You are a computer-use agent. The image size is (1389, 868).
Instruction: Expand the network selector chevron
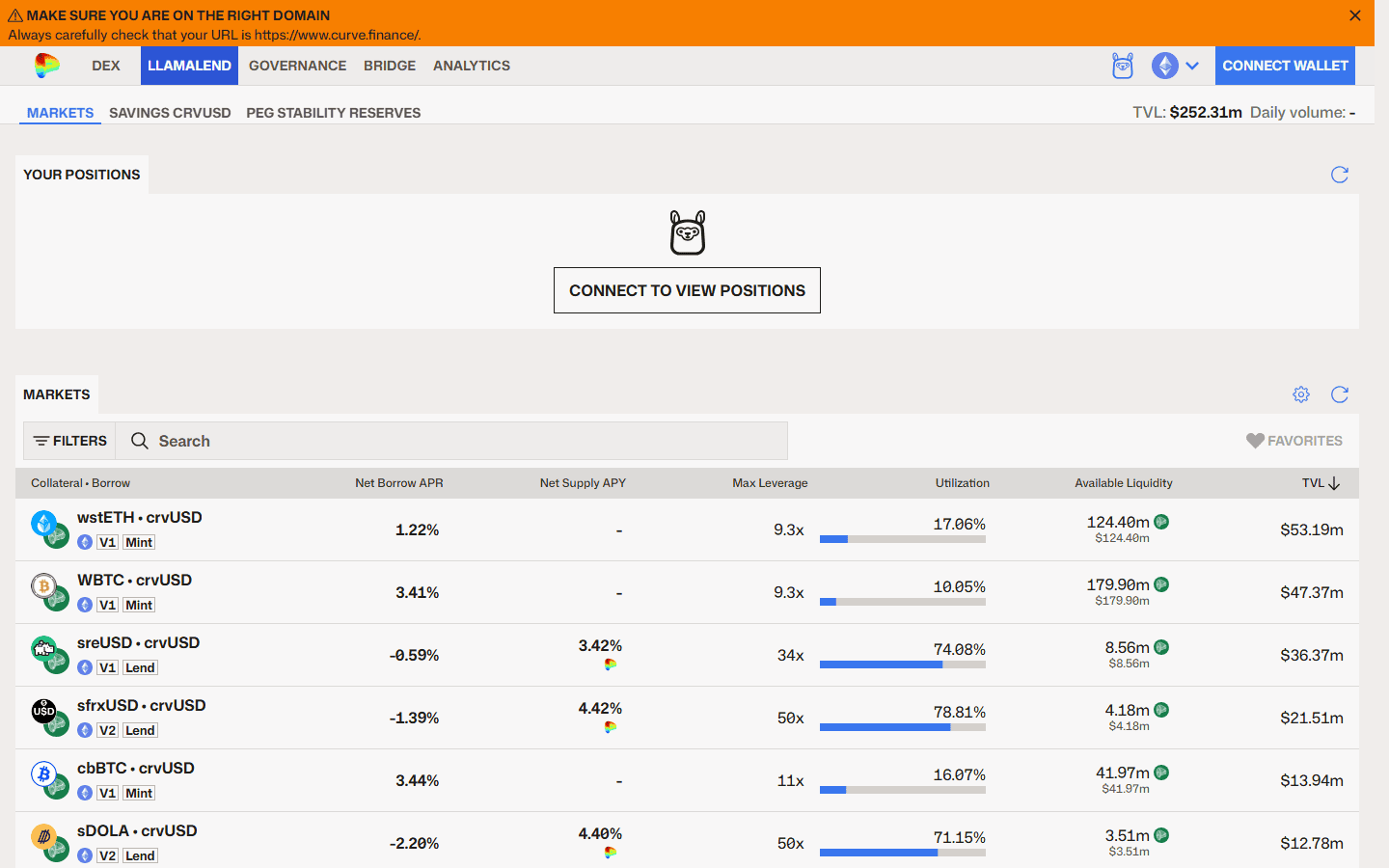click(1192, 66)
